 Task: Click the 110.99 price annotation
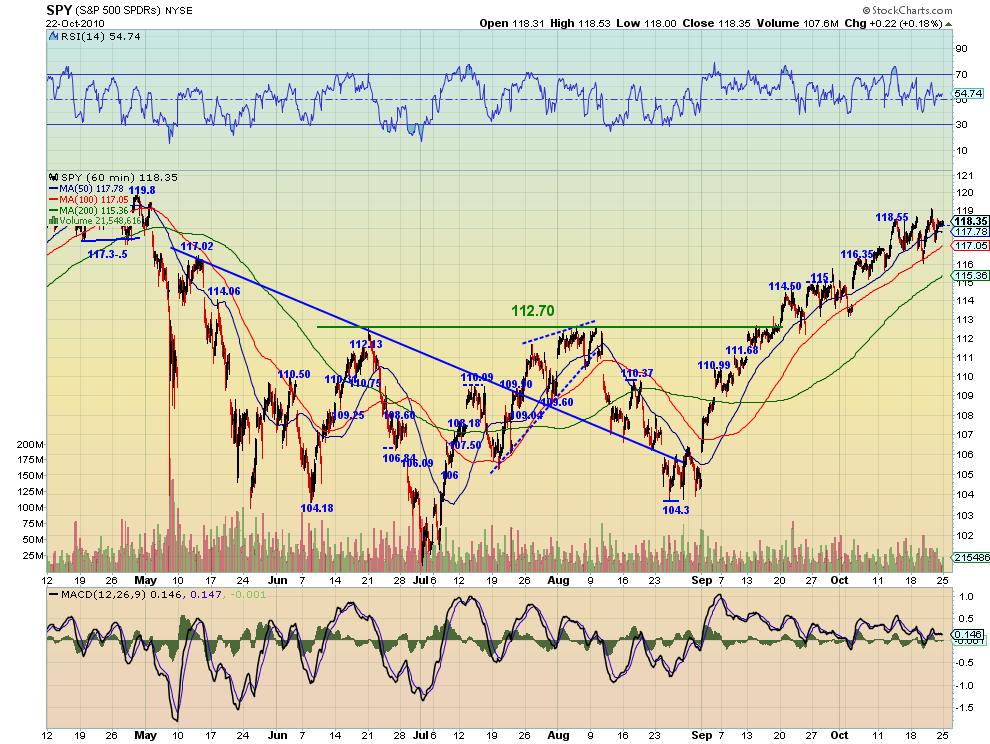point(713,365)
